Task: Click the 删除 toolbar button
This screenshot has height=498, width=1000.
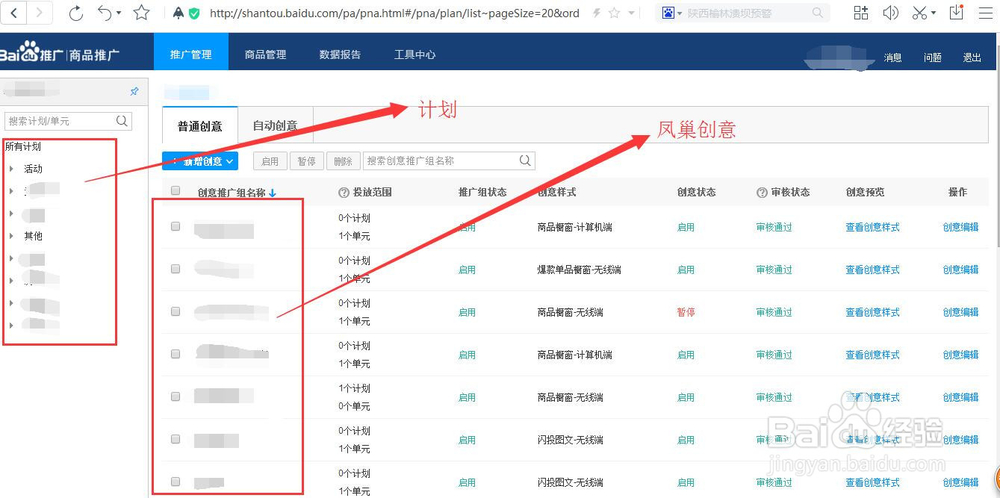Action: point(343,161)
